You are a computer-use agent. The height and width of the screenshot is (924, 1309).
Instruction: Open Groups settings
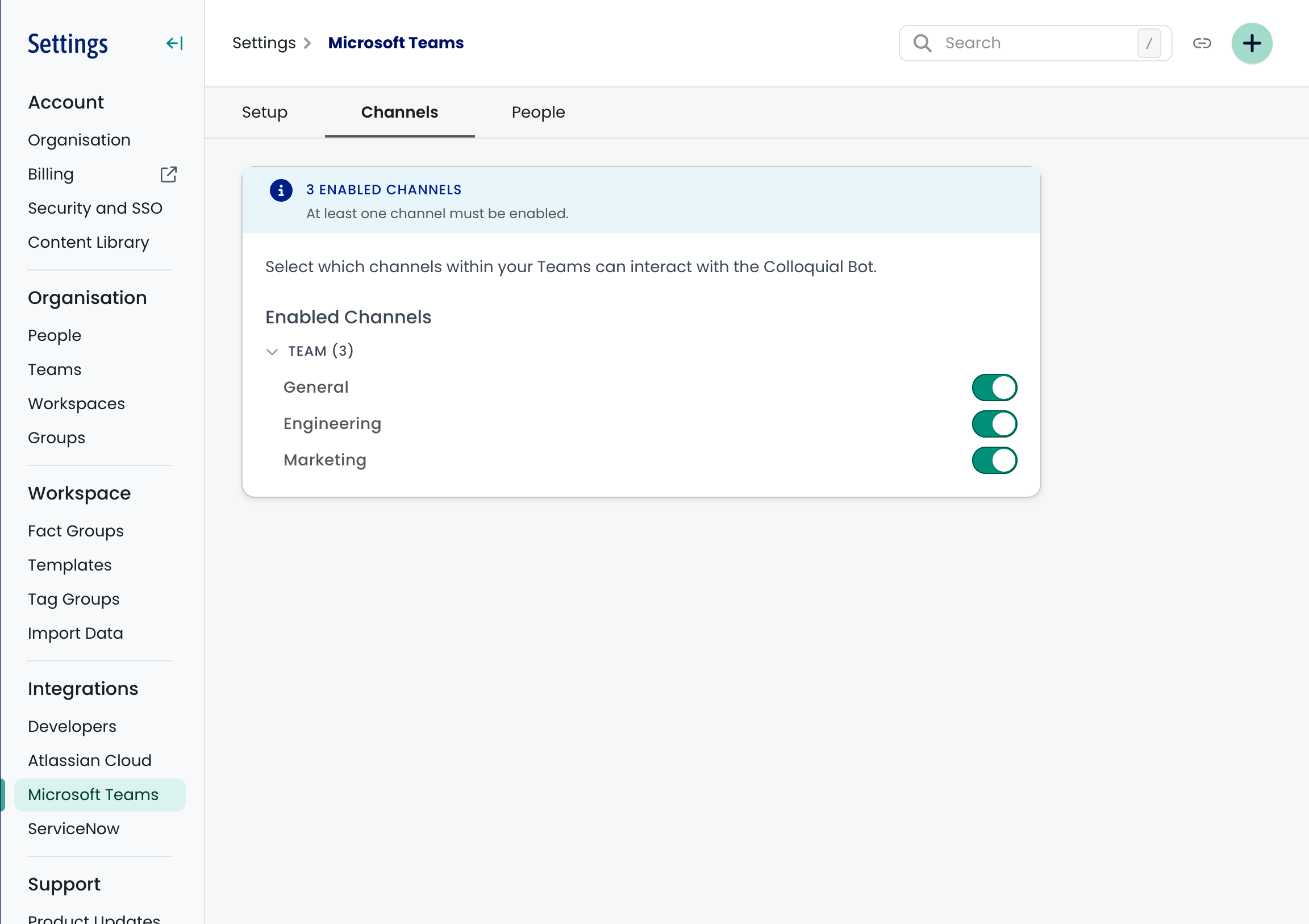point(56,439)
